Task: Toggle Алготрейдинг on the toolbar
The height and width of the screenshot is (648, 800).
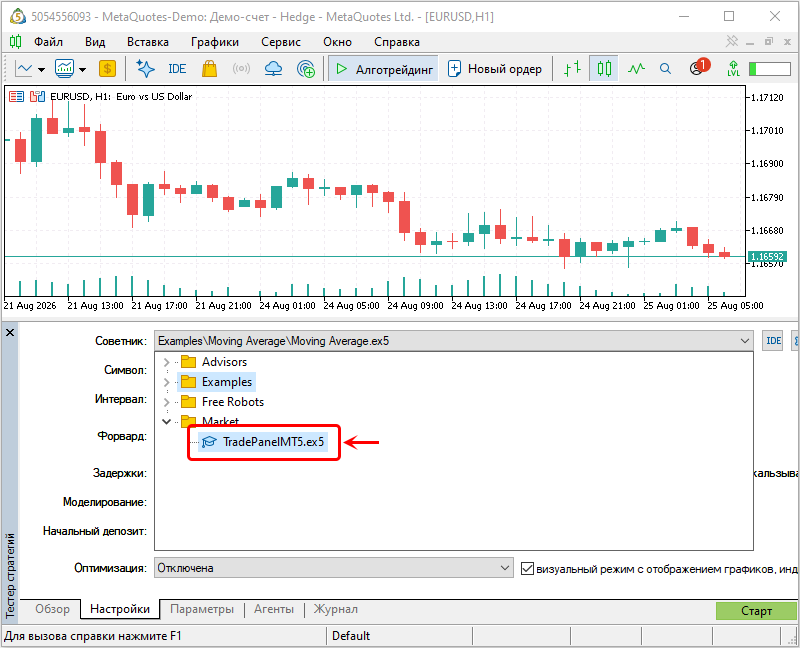Action: click(383, 69)
